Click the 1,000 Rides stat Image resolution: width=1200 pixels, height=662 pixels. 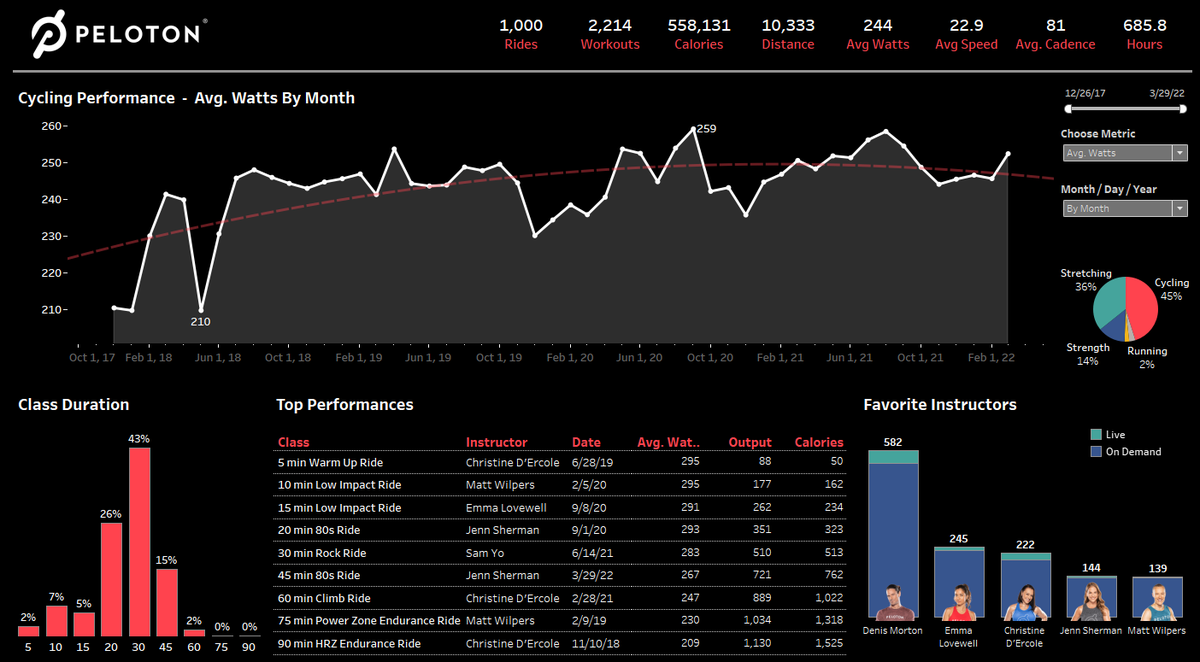521,34
